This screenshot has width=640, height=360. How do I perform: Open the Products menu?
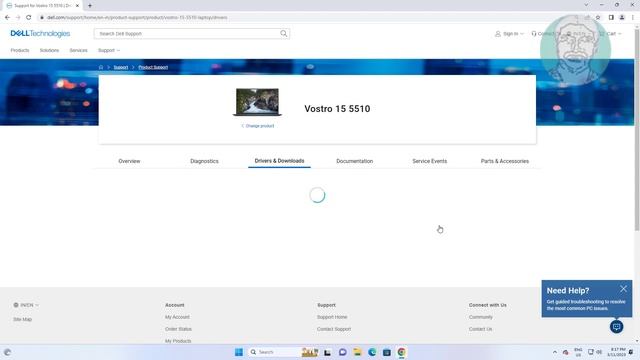coord(20,50)
